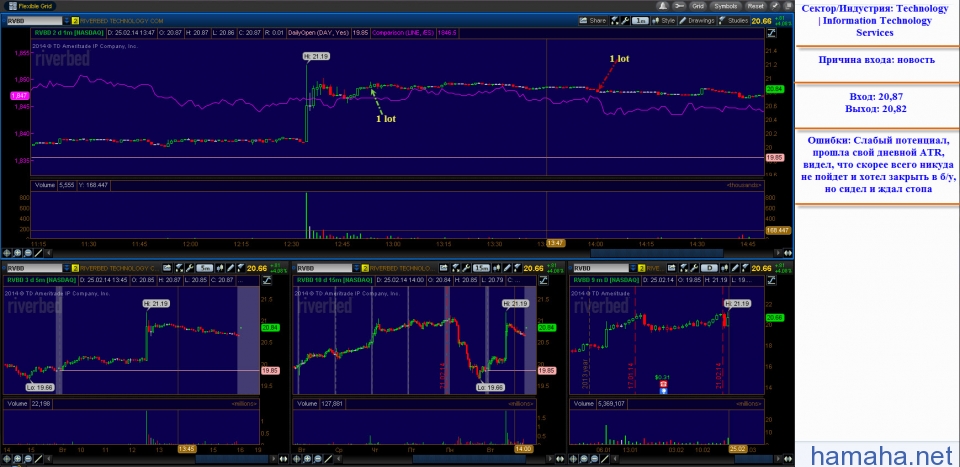
Task: Click yellow link badge 2 on 5m chart
Action: 75,268
